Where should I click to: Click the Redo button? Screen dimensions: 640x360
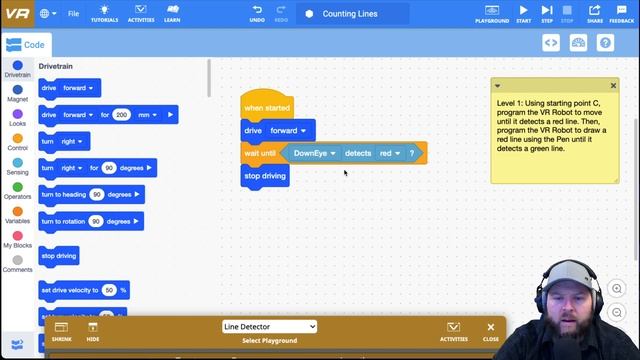click(x=281, y=13)
